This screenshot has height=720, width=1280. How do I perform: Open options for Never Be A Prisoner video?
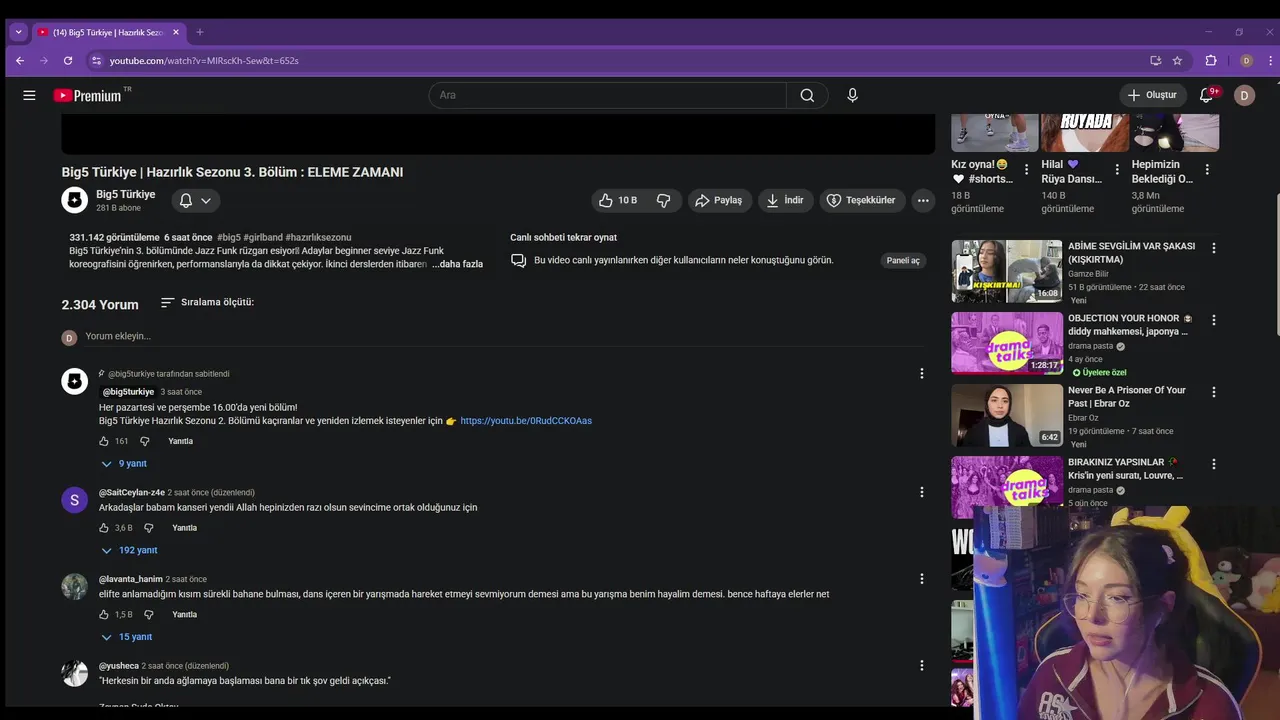[x=1214, y=392]
